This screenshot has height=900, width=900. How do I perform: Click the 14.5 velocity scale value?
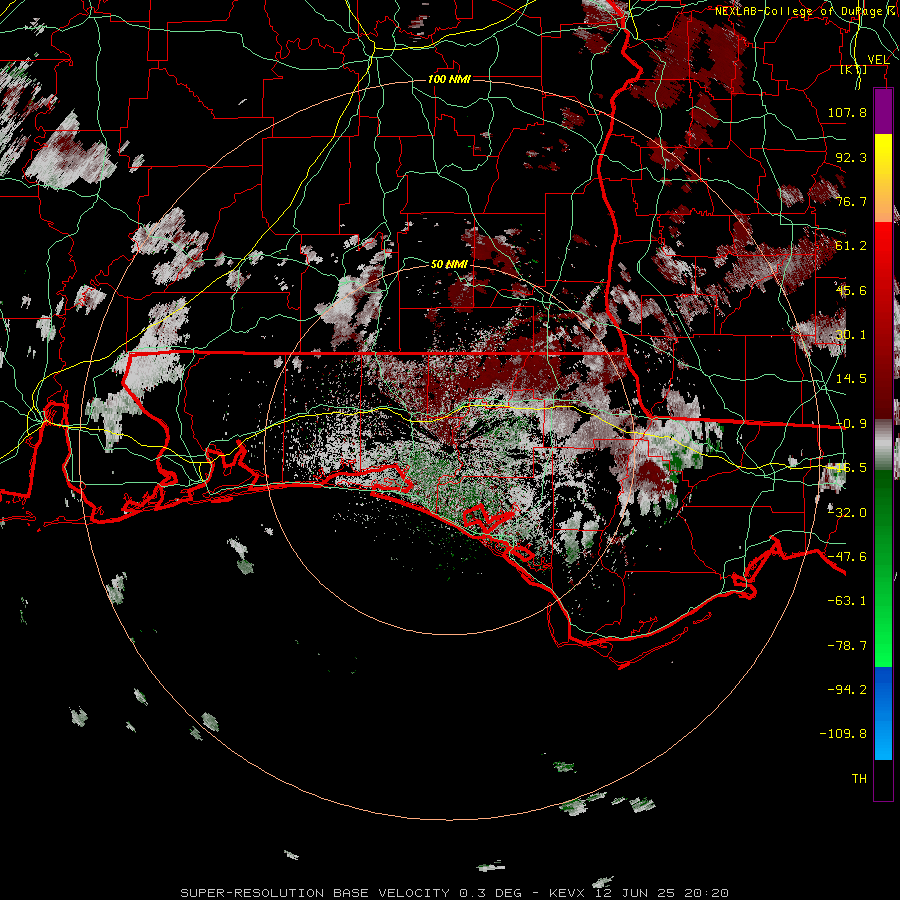point(851,379)
